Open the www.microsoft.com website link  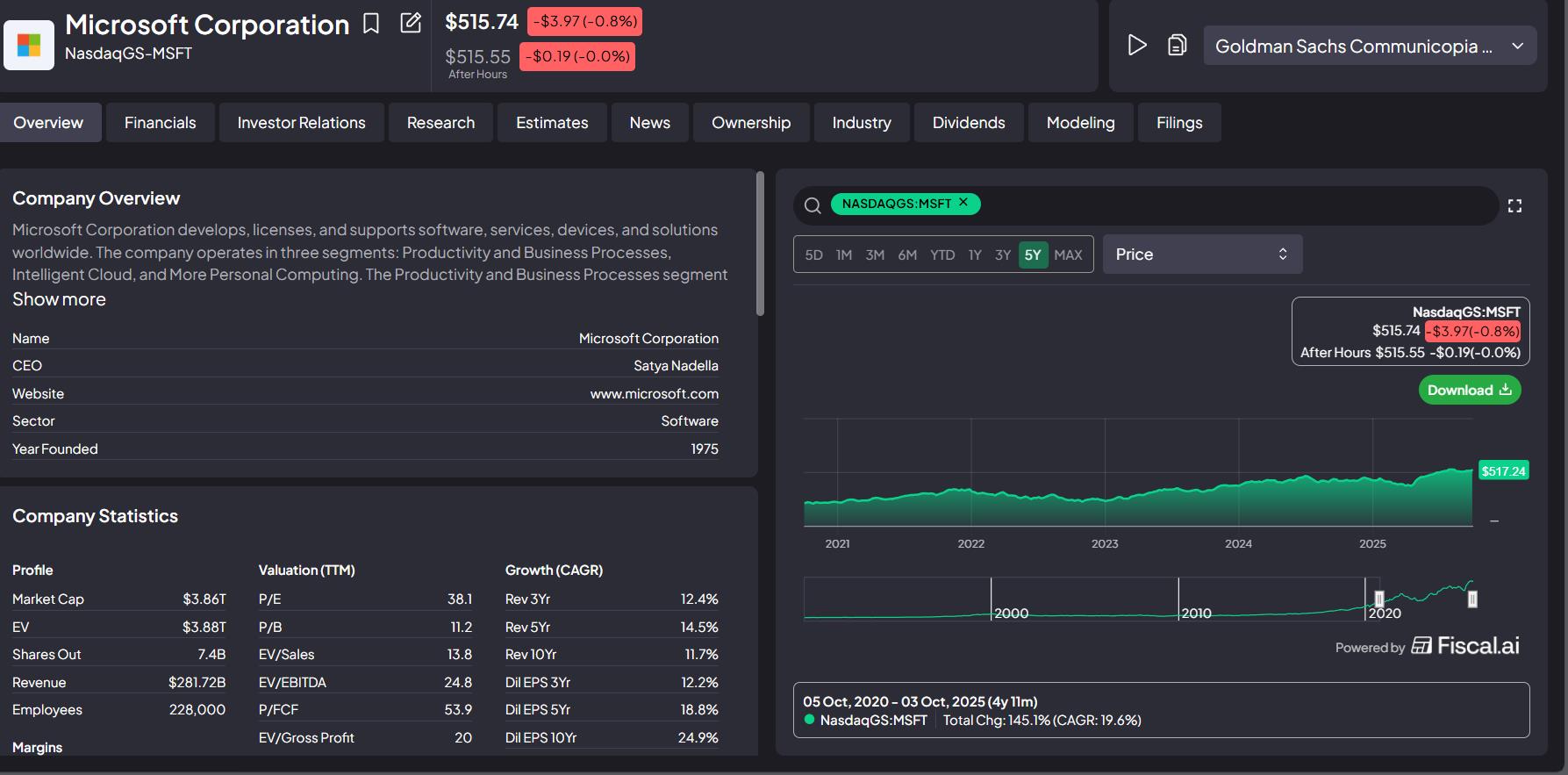tap(654, 394)
